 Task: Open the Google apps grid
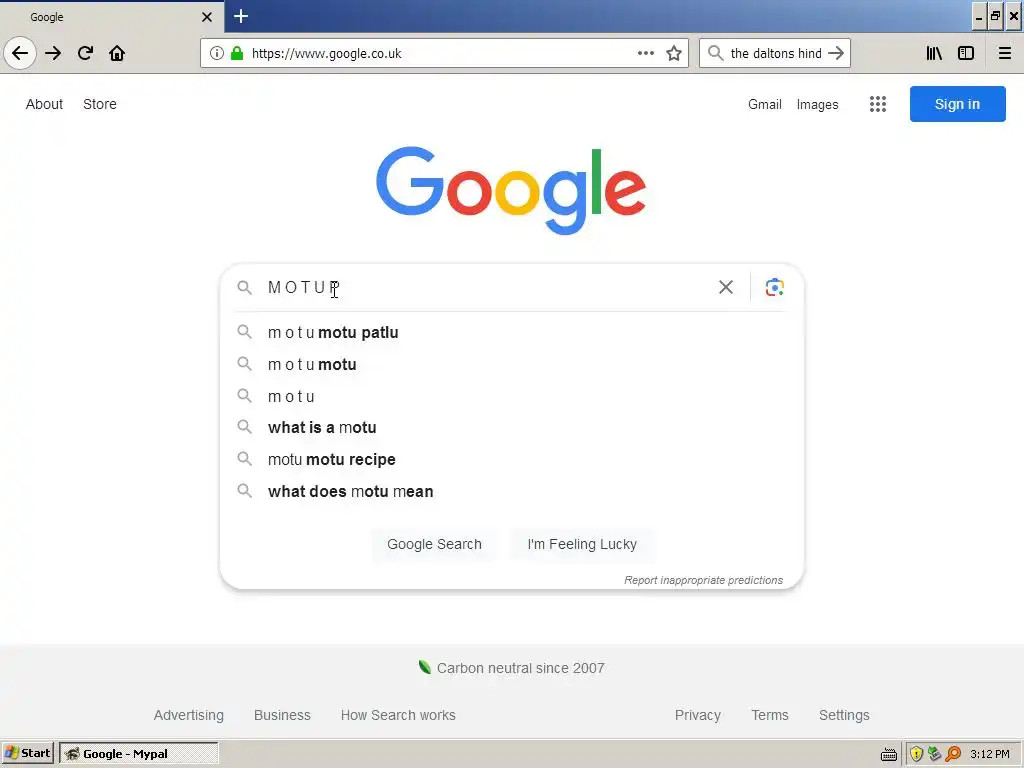tap(878, 104)
